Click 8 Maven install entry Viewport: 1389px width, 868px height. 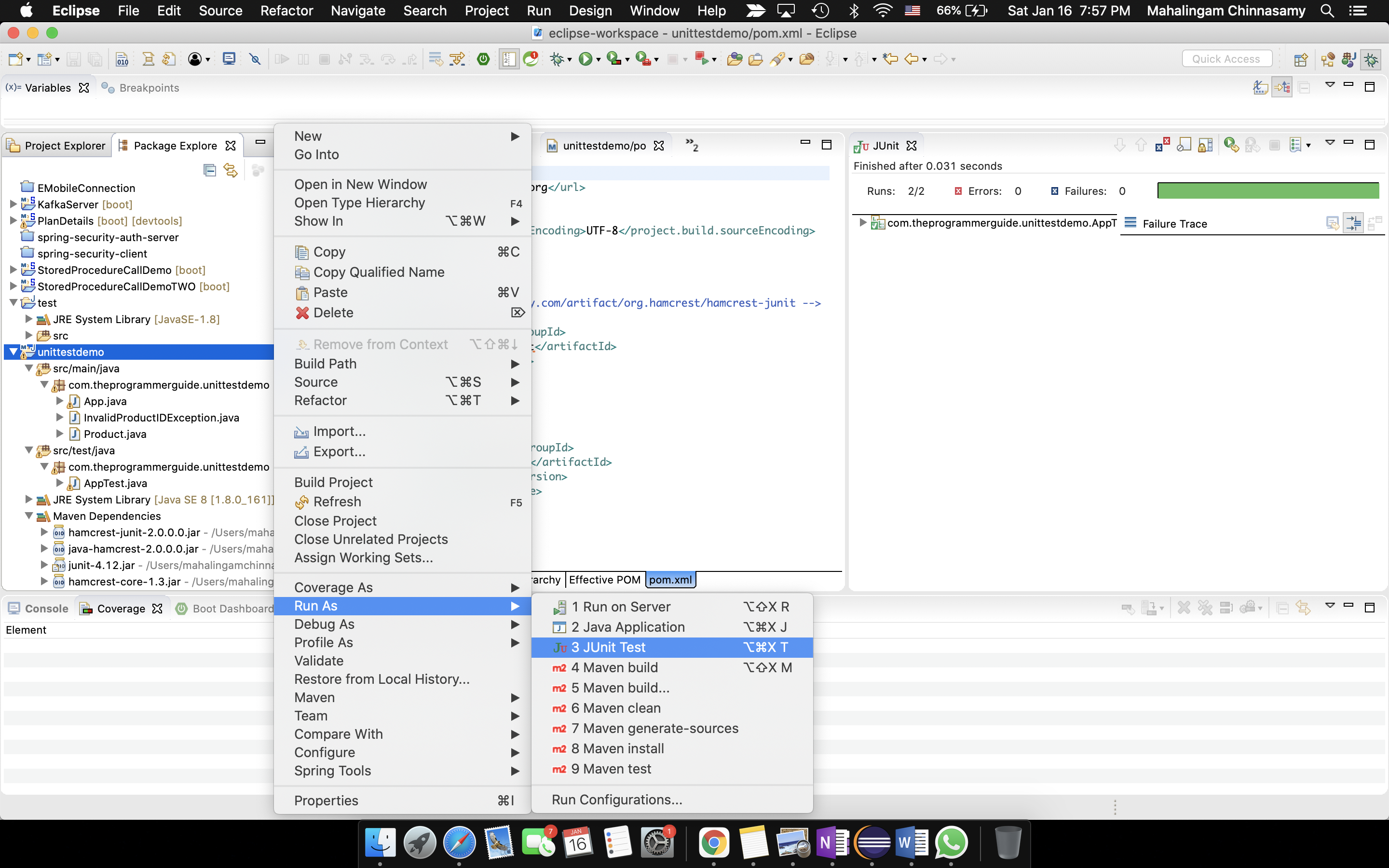coord(671,748)
